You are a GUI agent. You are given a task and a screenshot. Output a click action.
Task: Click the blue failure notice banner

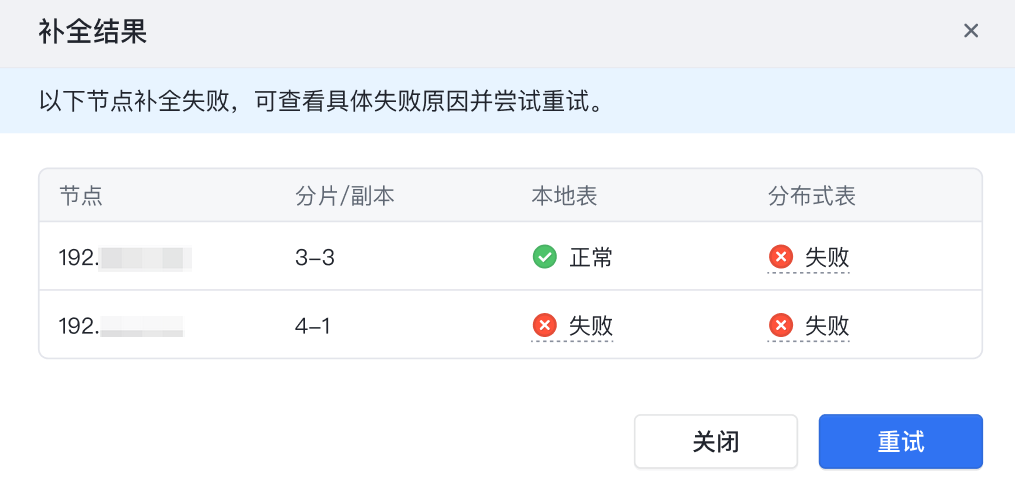(x=508, y=100)
